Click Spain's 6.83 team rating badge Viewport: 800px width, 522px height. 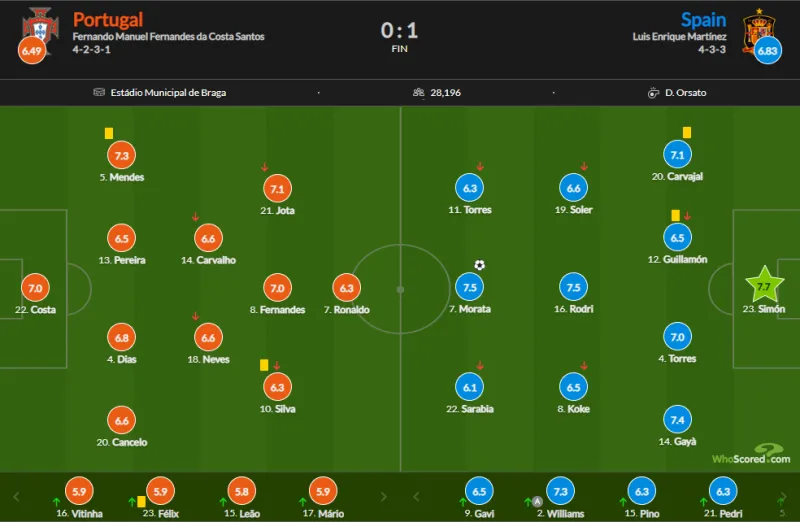pos(768,50)
